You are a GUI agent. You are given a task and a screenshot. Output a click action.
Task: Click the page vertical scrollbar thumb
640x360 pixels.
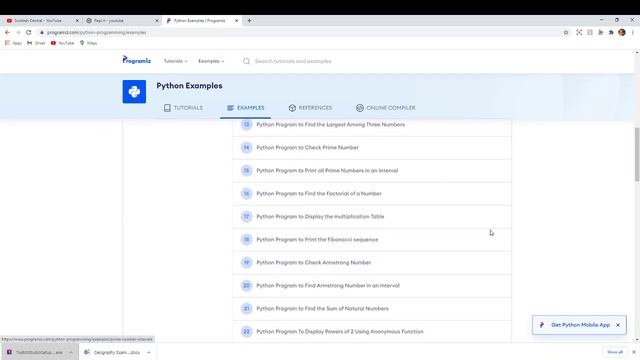[x=637, y=154]
